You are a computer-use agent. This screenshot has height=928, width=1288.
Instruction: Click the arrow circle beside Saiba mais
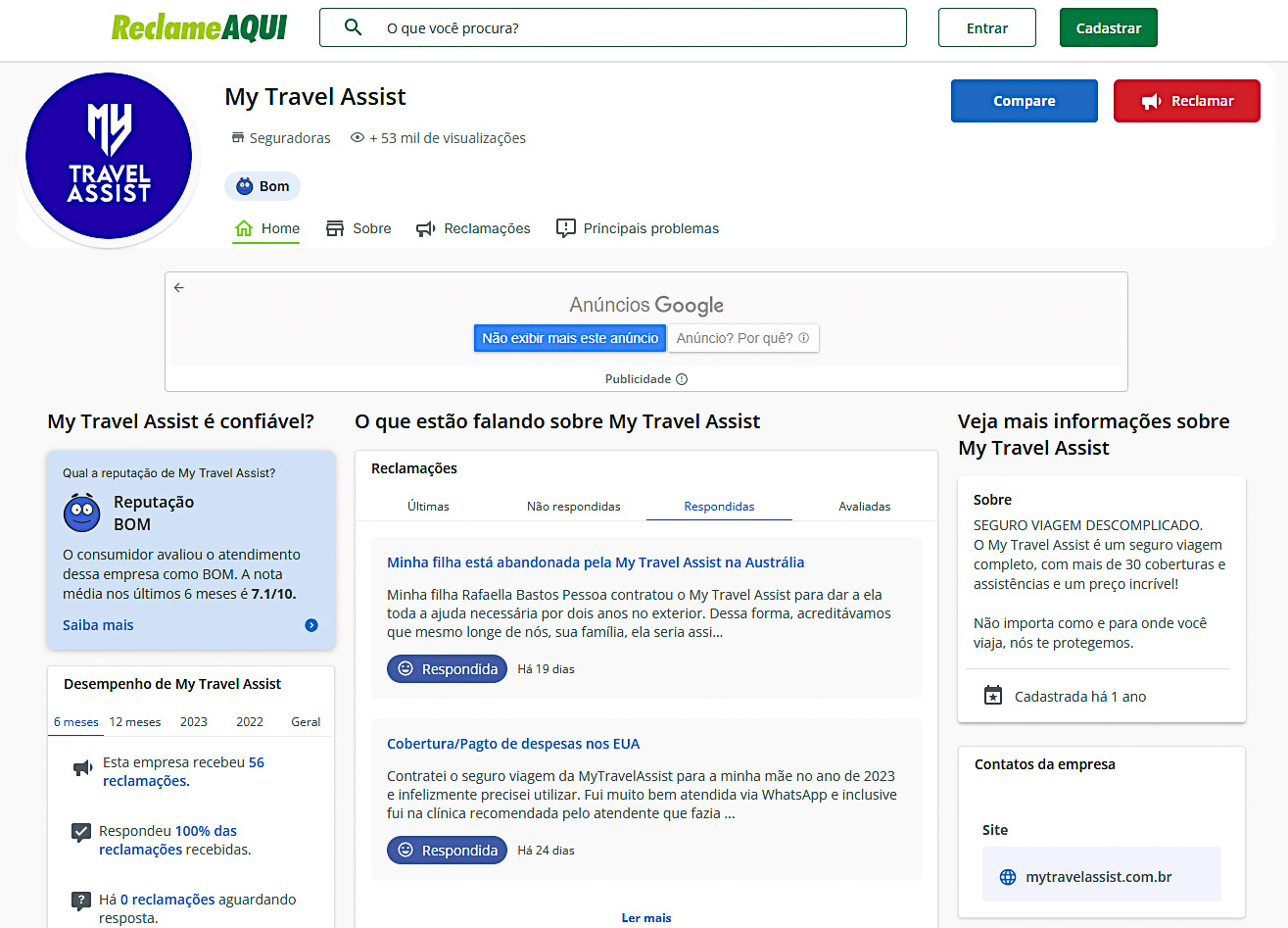pyautogui.click(x=311, y=625)
